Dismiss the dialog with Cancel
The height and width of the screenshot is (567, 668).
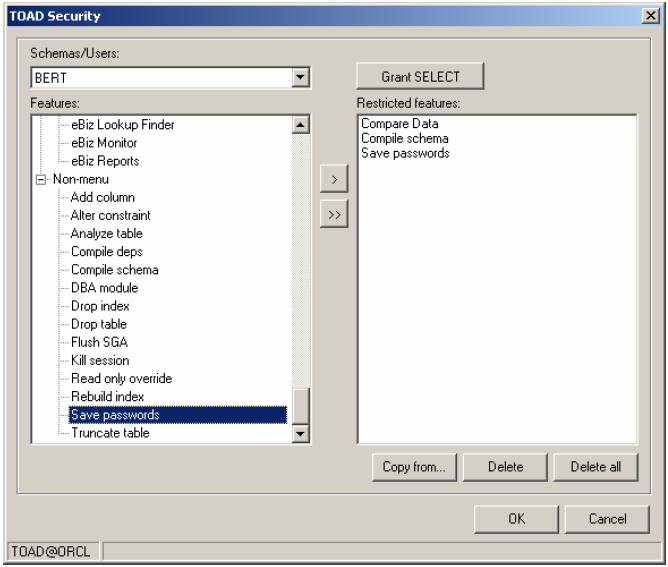[x=608, y=519]
